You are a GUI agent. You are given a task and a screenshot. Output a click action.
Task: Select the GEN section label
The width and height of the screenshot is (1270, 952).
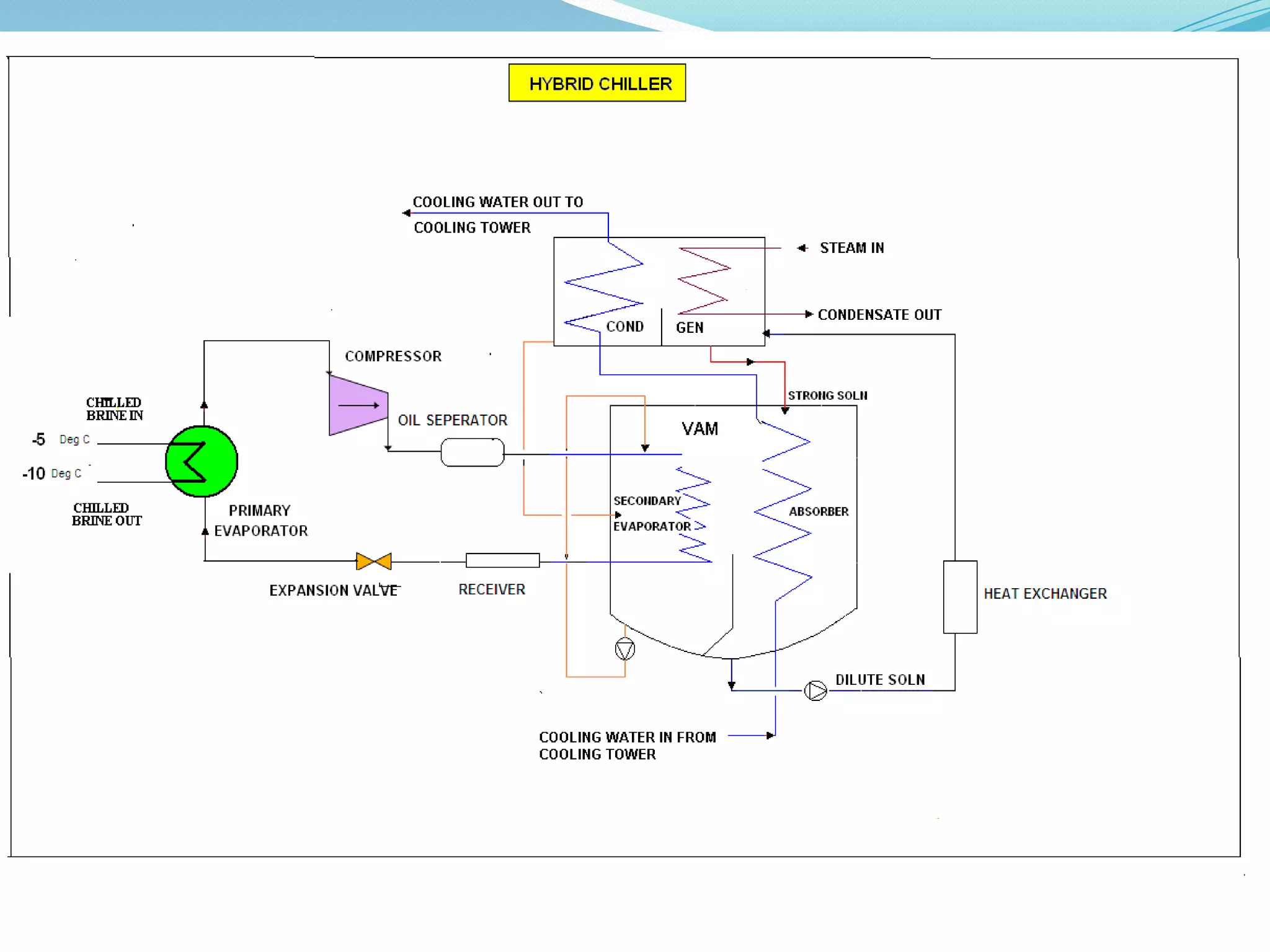coord(690,327)
